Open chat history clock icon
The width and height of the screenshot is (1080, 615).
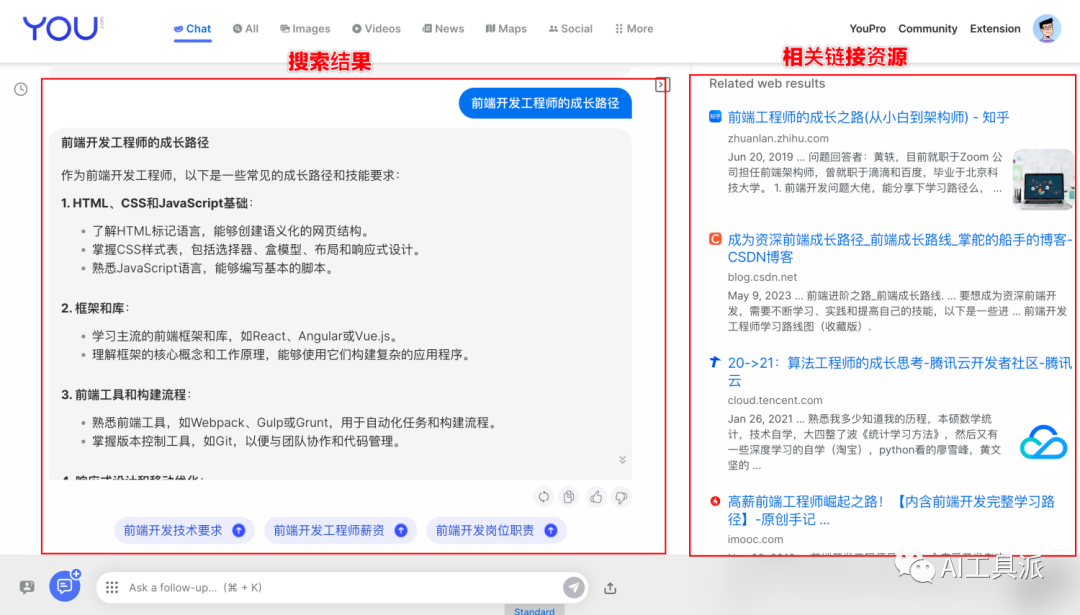click(x=21, y=90)
